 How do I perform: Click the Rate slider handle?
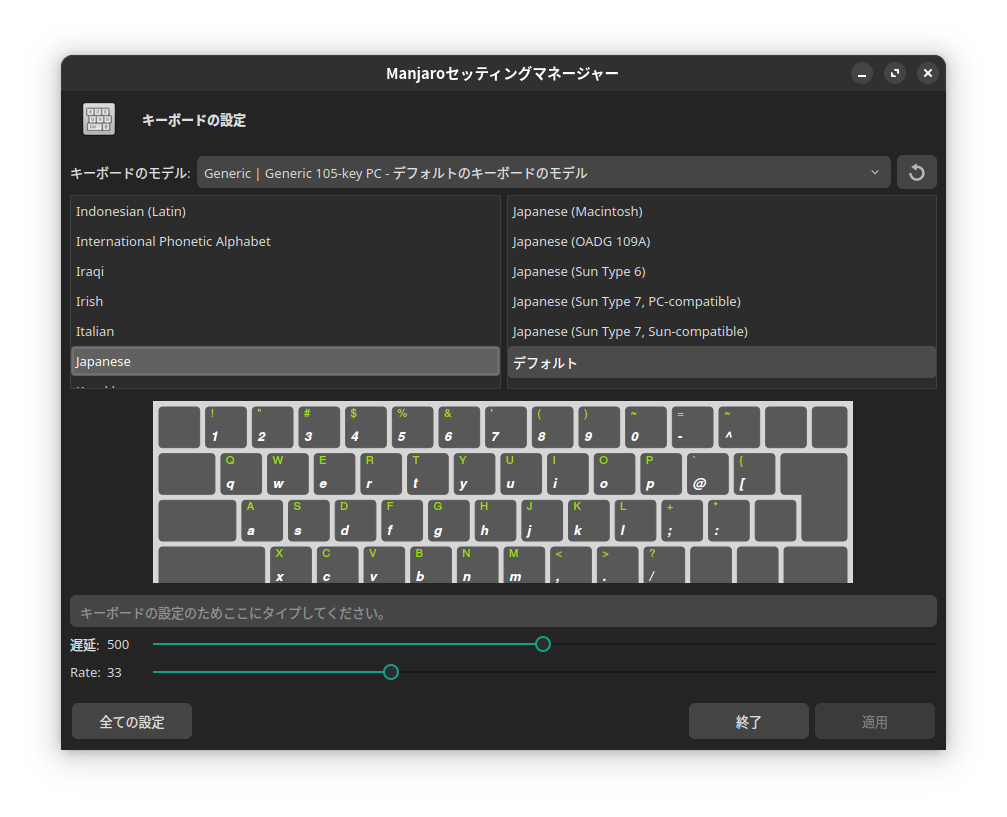tap(390, 672)
